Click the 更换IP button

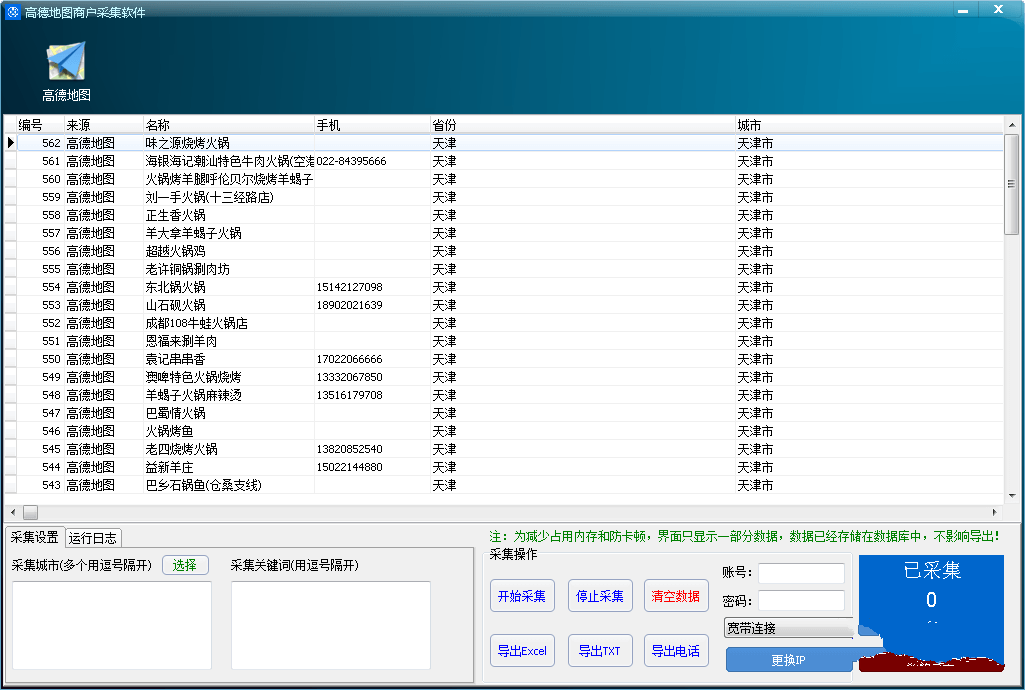pyautogui.click(x=788, y=660)
